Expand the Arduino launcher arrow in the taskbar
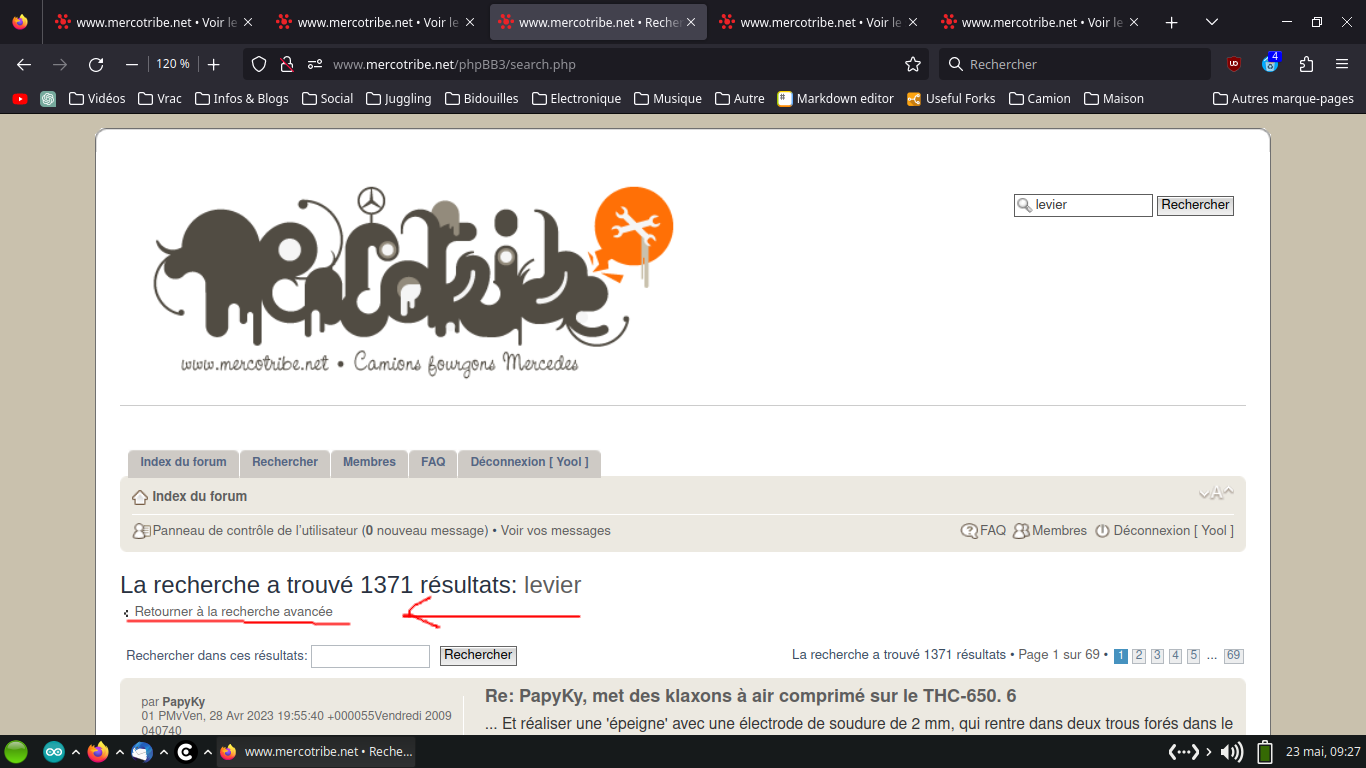This screenshot has height=768, width=1366. (x=75, y=752)
